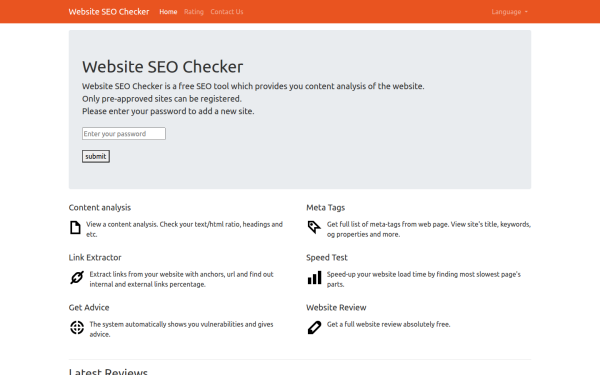Image resolution: width=600 pixels, height=375 pixels.
Task: Click the Link Extractor chain icon
Action: (77, 277)
